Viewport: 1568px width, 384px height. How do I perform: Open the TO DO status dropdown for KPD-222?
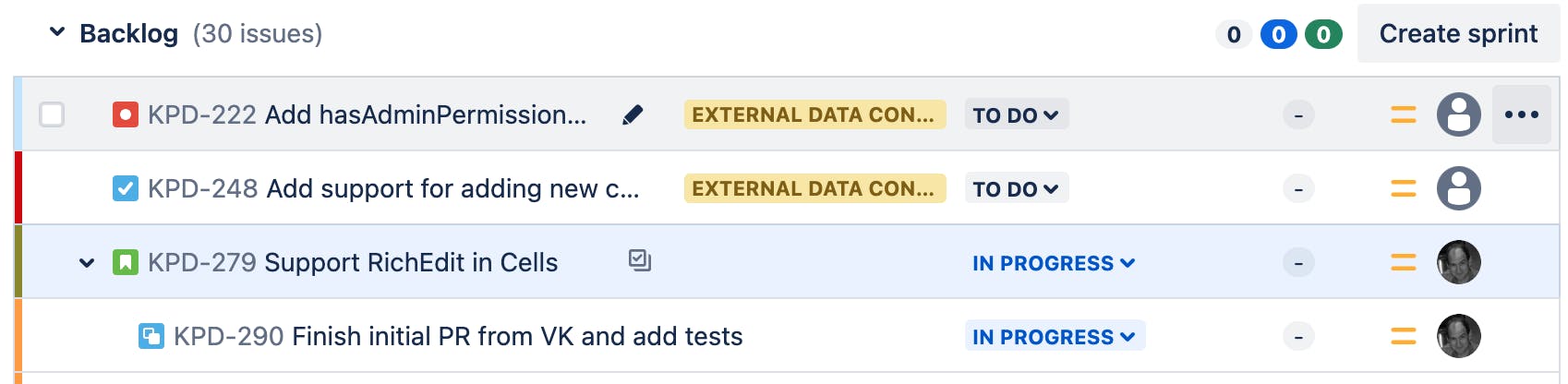1016,114
